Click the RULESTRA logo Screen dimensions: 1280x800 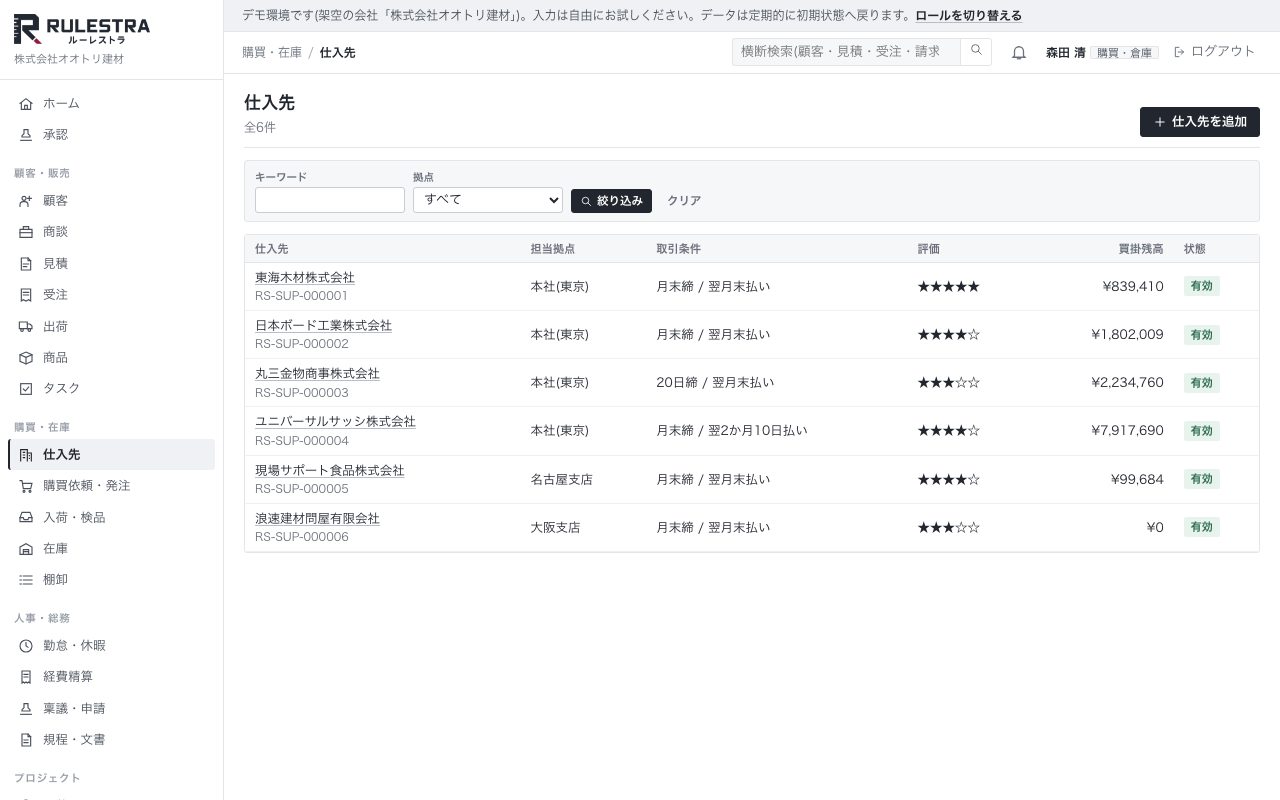pos(82,29)
